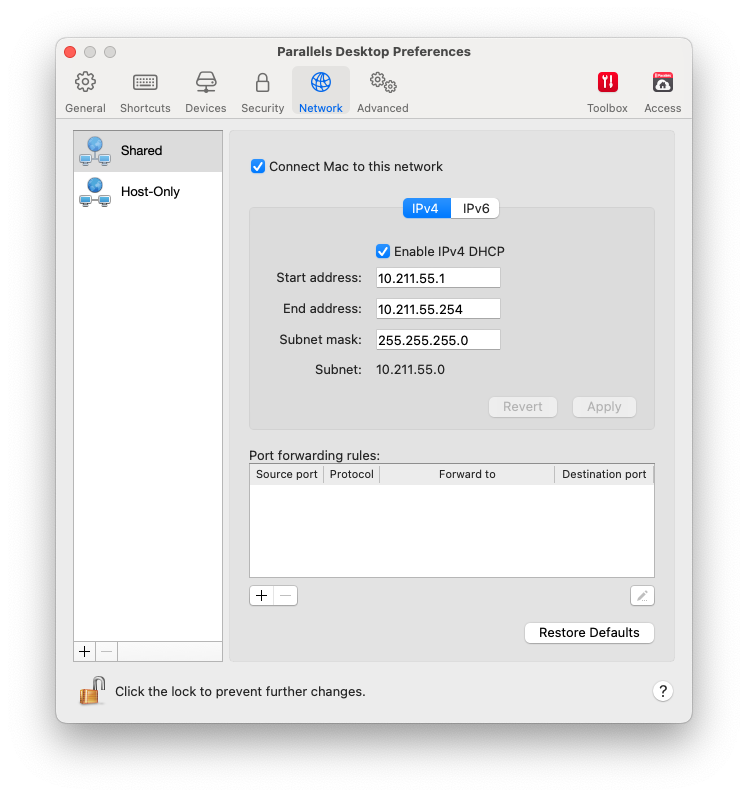This screenshot has width=748, height=797.
Task: Add a new port forwarding rule
Action: coord(261,596)
